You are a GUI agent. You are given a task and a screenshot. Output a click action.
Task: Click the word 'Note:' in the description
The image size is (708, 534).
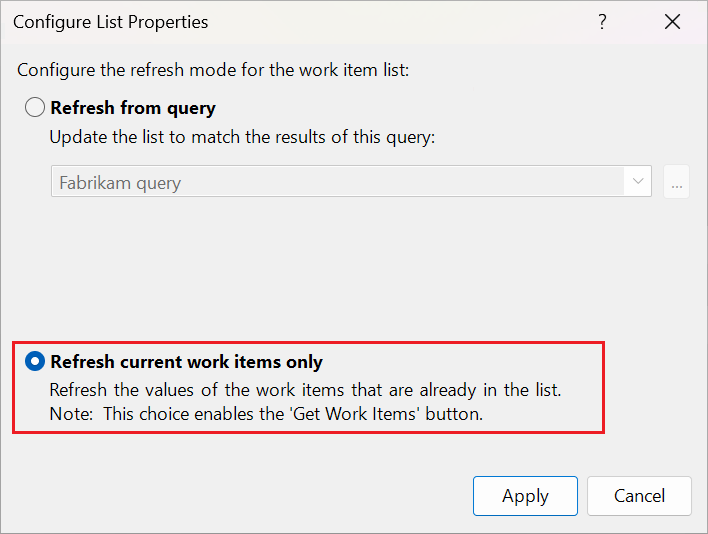tap(71, 413)
